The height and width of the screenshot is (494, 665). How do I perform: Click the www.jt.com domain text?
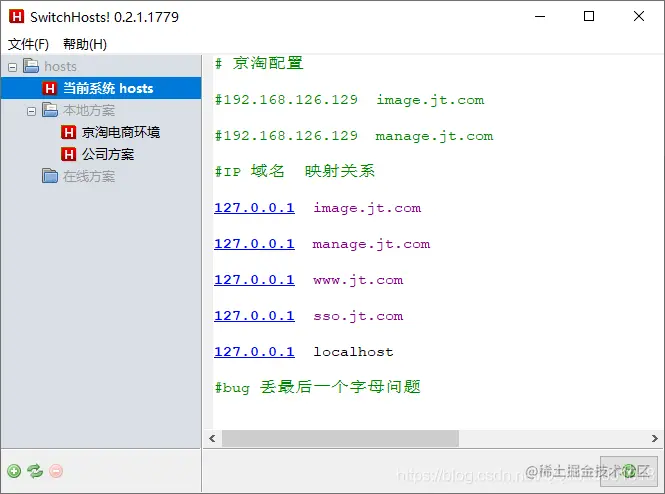[x=358, y=280]
